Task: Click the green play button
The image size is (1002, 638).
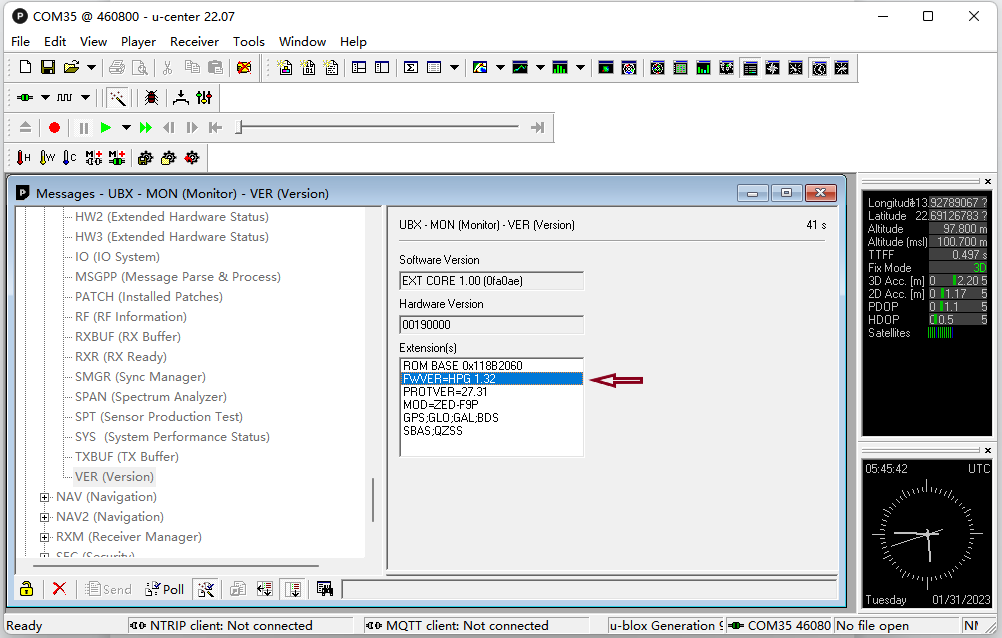Action: [106, 128]
